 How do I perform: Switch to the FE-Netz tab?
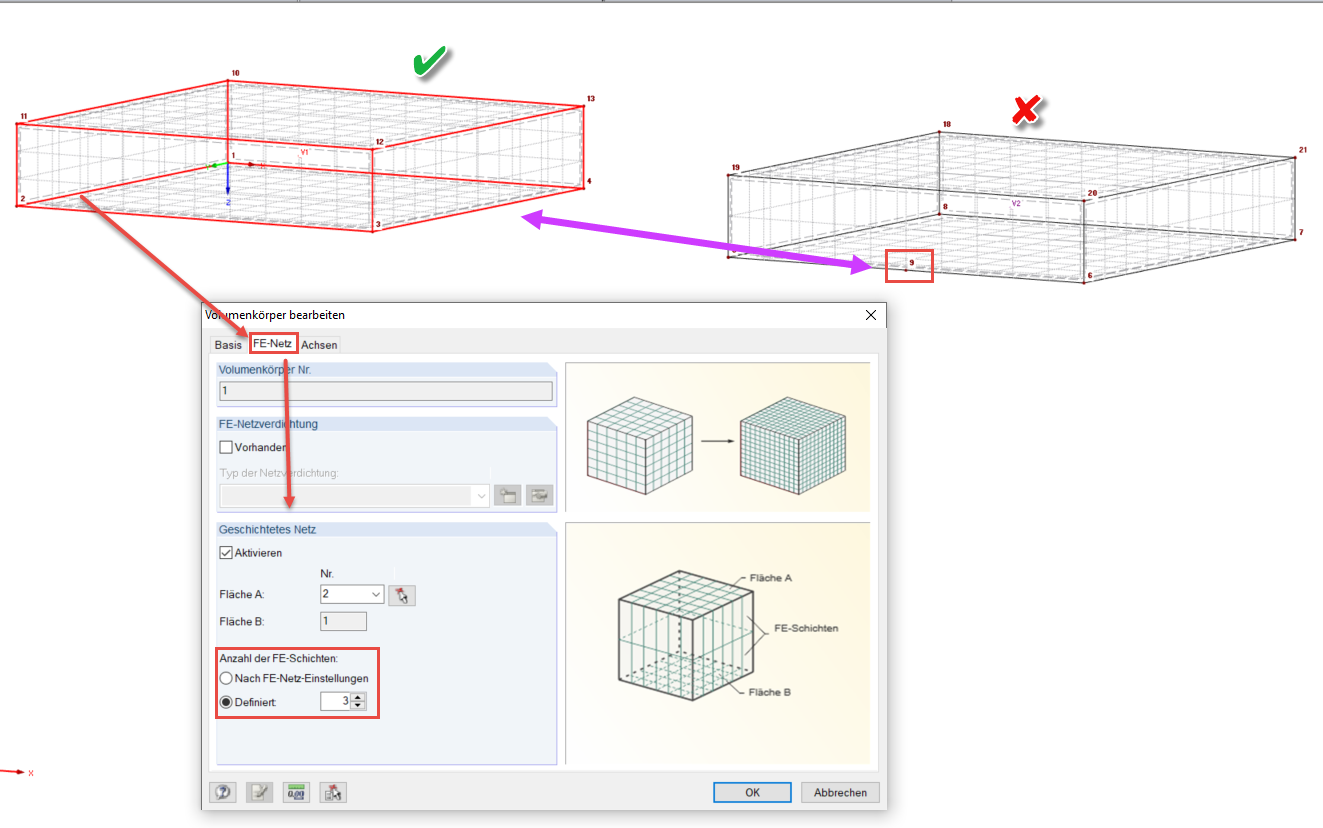point(273,344)
